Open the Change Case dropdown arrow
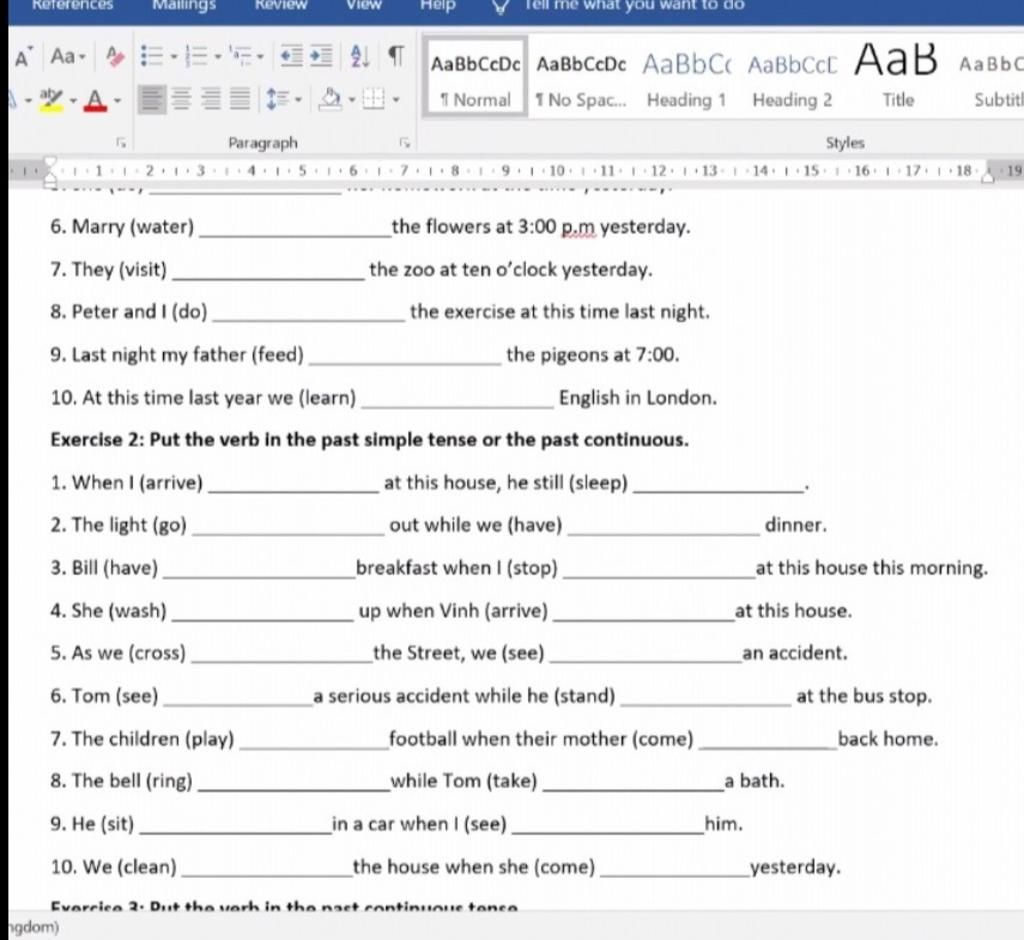The image size is (1024, 940). [x=82, y=57]
